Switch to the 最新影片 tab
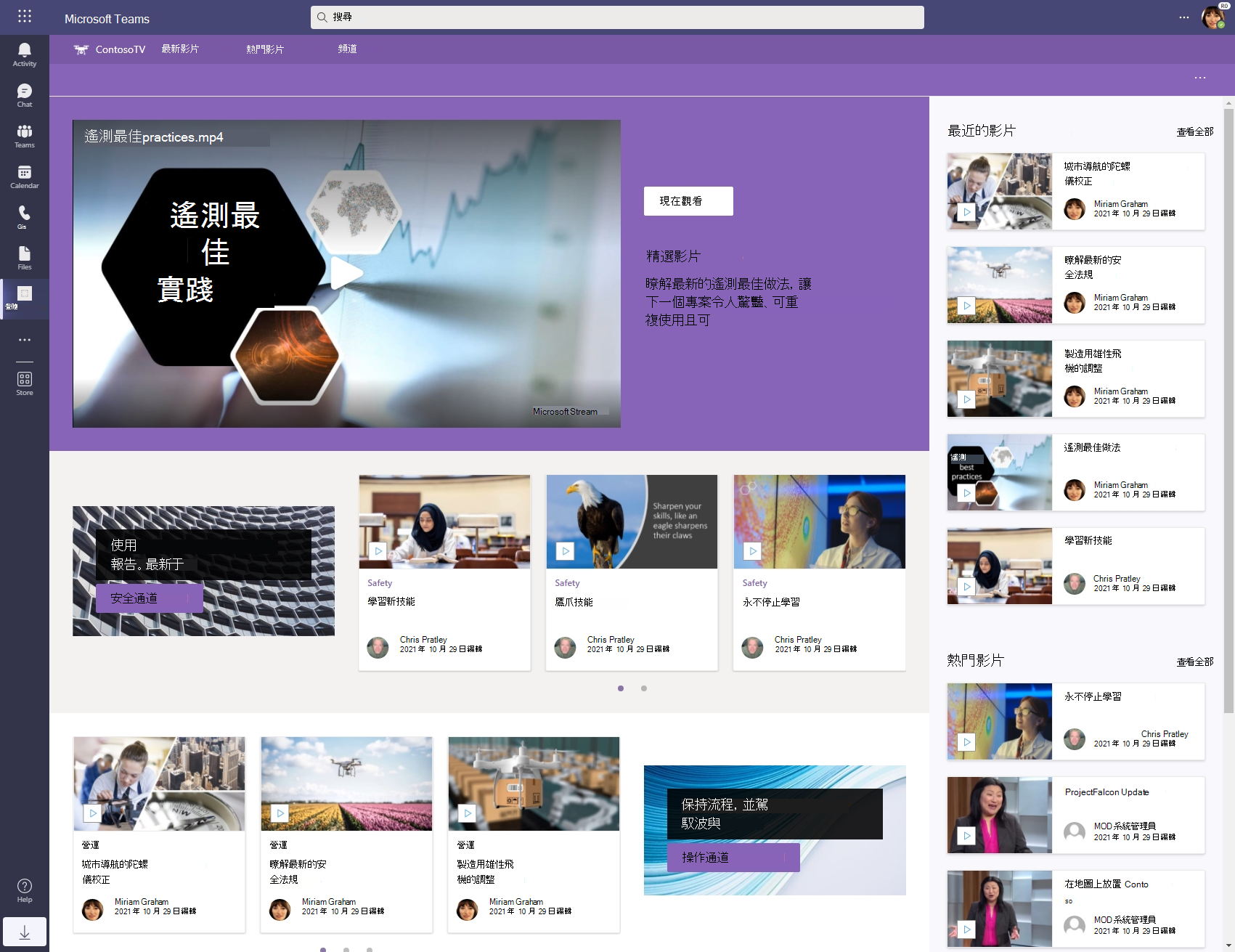Viewport: 1235px width, 952px height. click(180, 49)
